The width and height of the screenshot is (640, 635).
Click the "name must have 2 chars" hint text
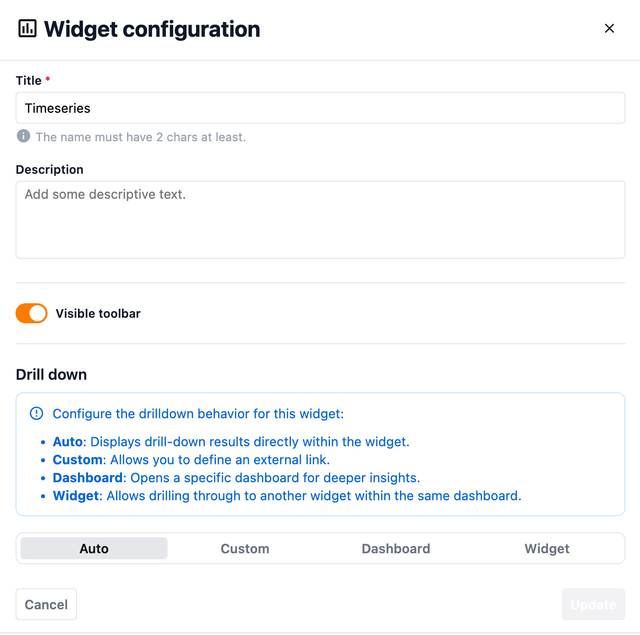coord(140,137)
